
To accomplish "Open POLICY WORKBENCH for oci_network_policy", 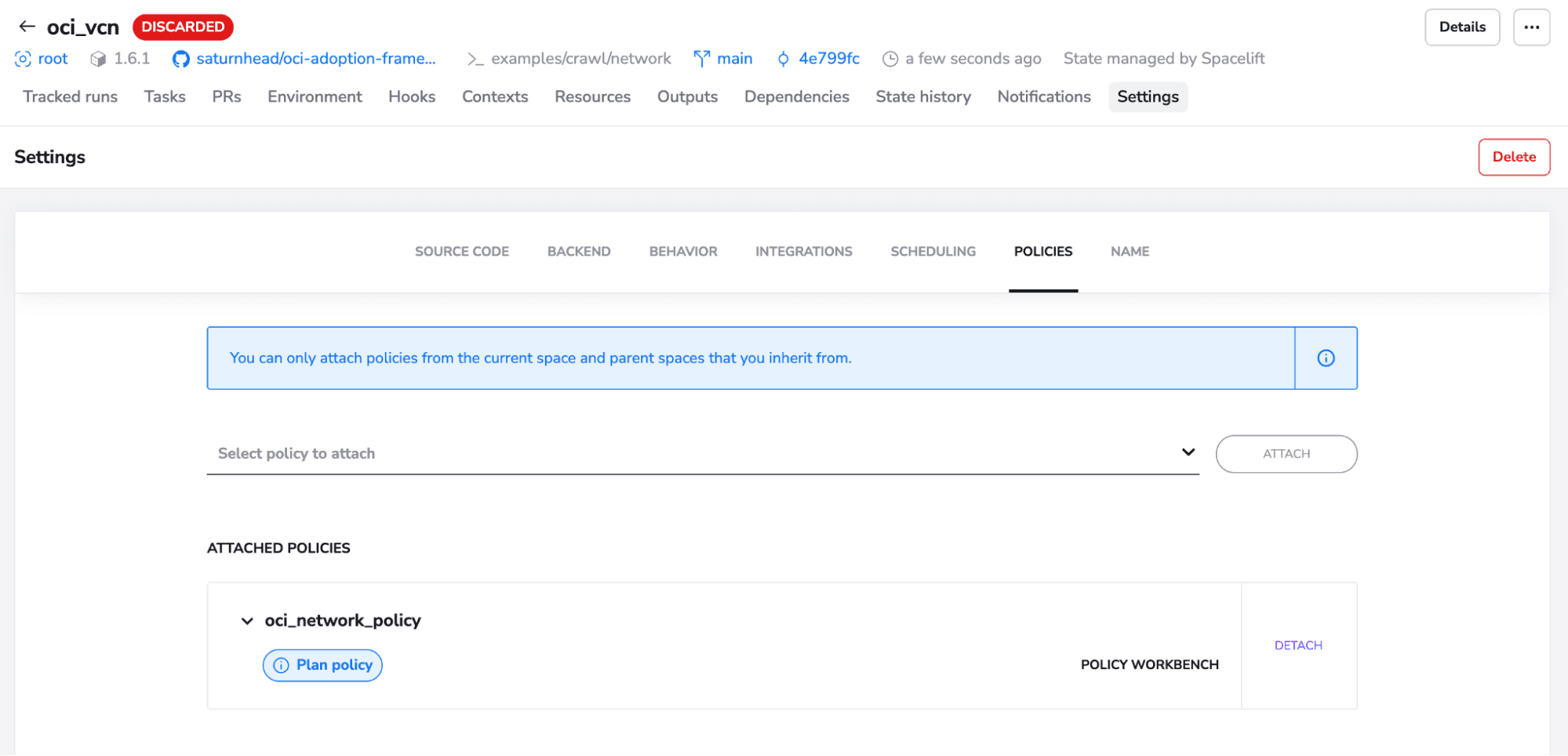I will point(1149,665).
